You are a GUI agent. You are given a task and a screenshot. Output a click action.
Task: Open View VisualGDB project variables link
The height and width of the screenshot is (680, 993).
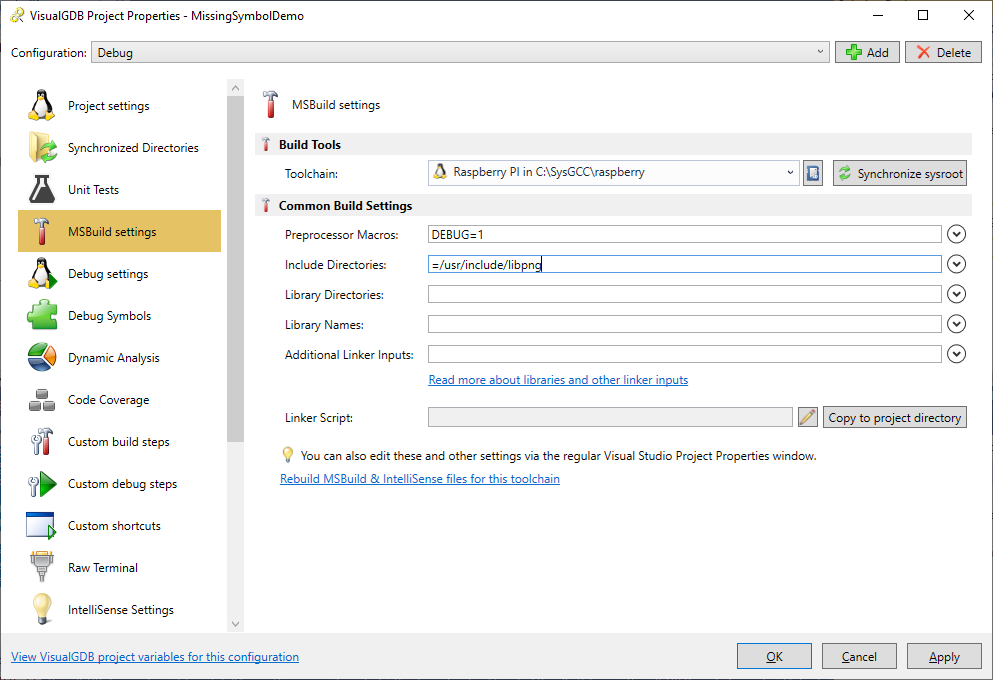pyautogui.click(x=155, y=657)
